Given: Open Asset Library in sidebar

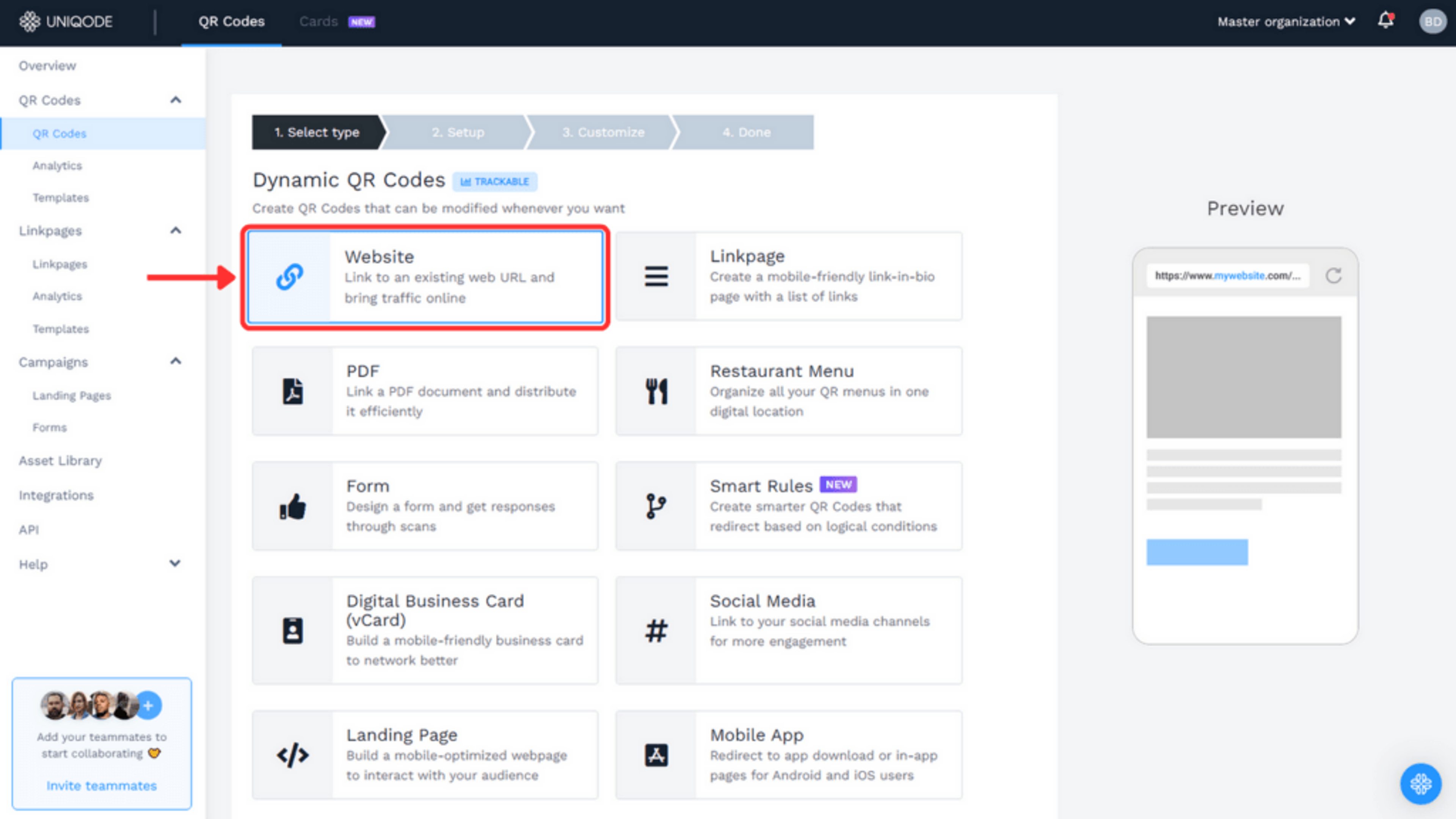Looking at the screenshot, I should (61, 461).
